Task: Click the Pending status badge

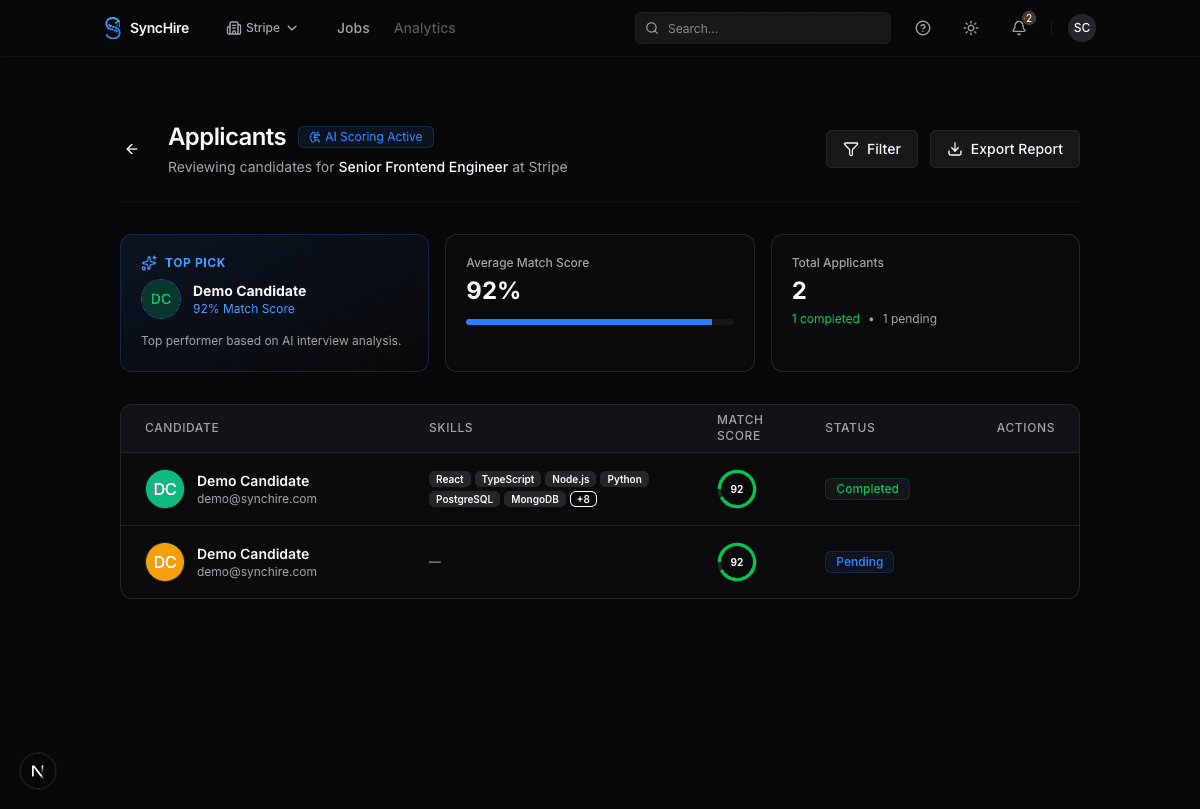Action: [x=859, y=562]
